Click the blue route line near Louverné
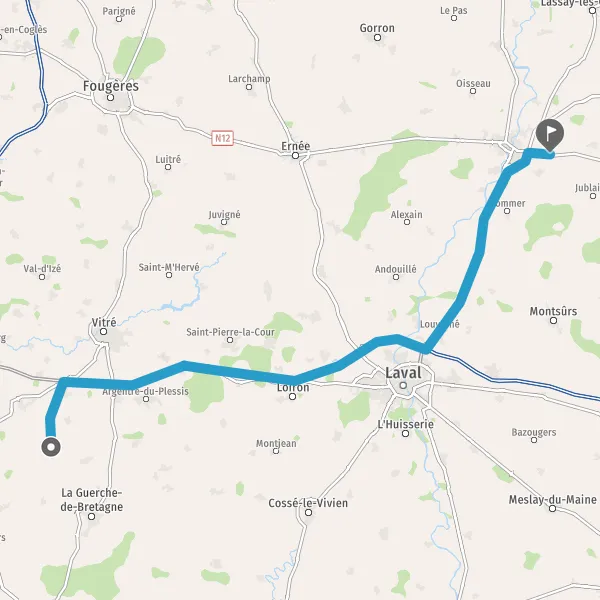The height and width of the screenshot is (600, 600). (444, 325)
